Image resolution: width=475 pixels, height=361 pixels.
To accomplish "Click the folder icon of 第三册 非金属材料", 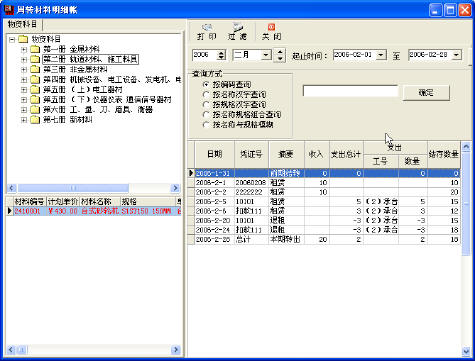I will (35, 69).
